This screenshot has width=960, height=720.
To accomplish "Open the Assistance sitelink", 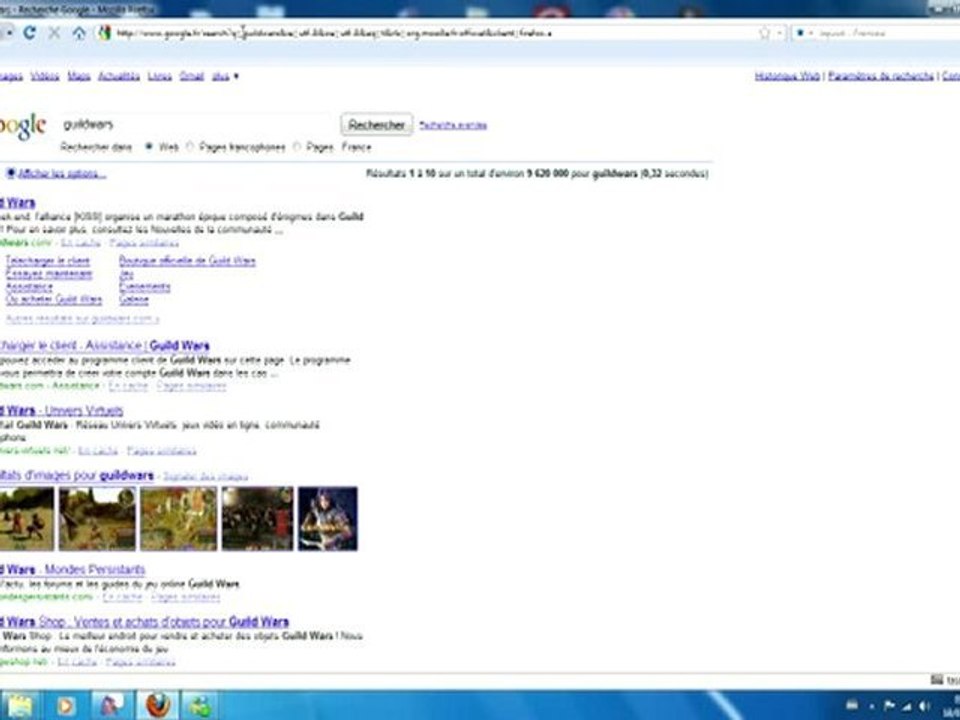I will pyautogui.click(x=29, y=287).
